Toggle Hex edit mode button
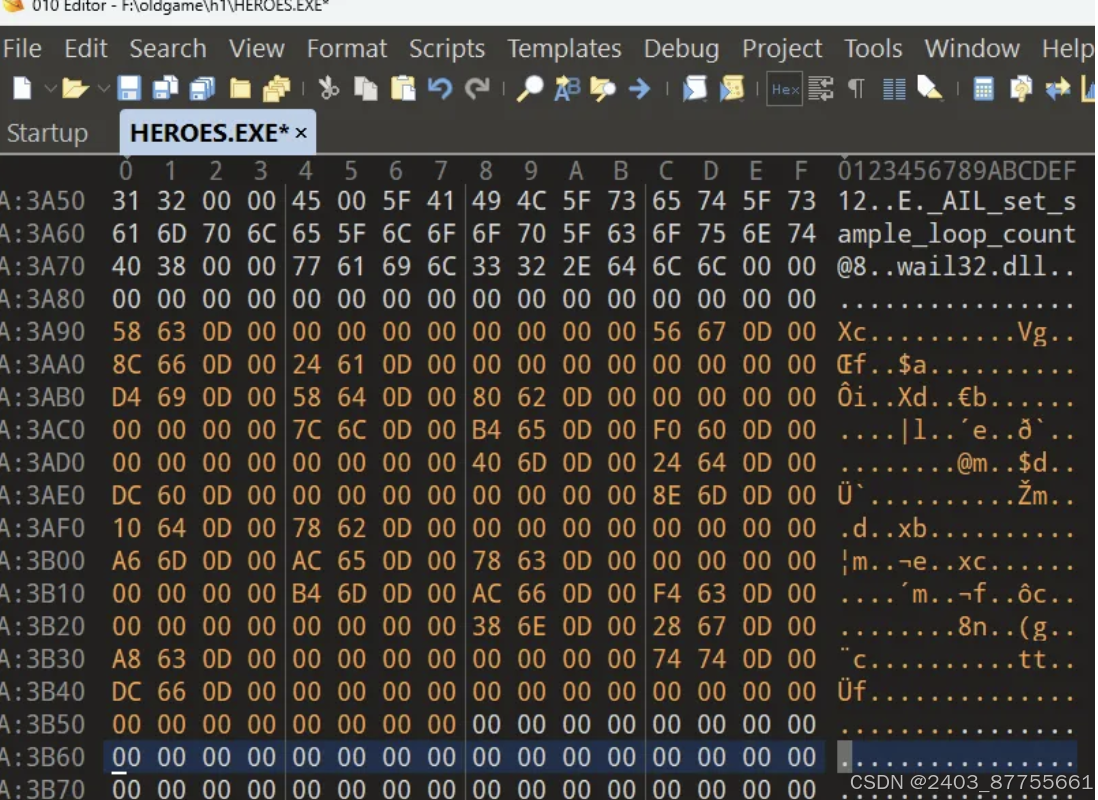This screenshot has width=1098, height=800. [784, 89]
